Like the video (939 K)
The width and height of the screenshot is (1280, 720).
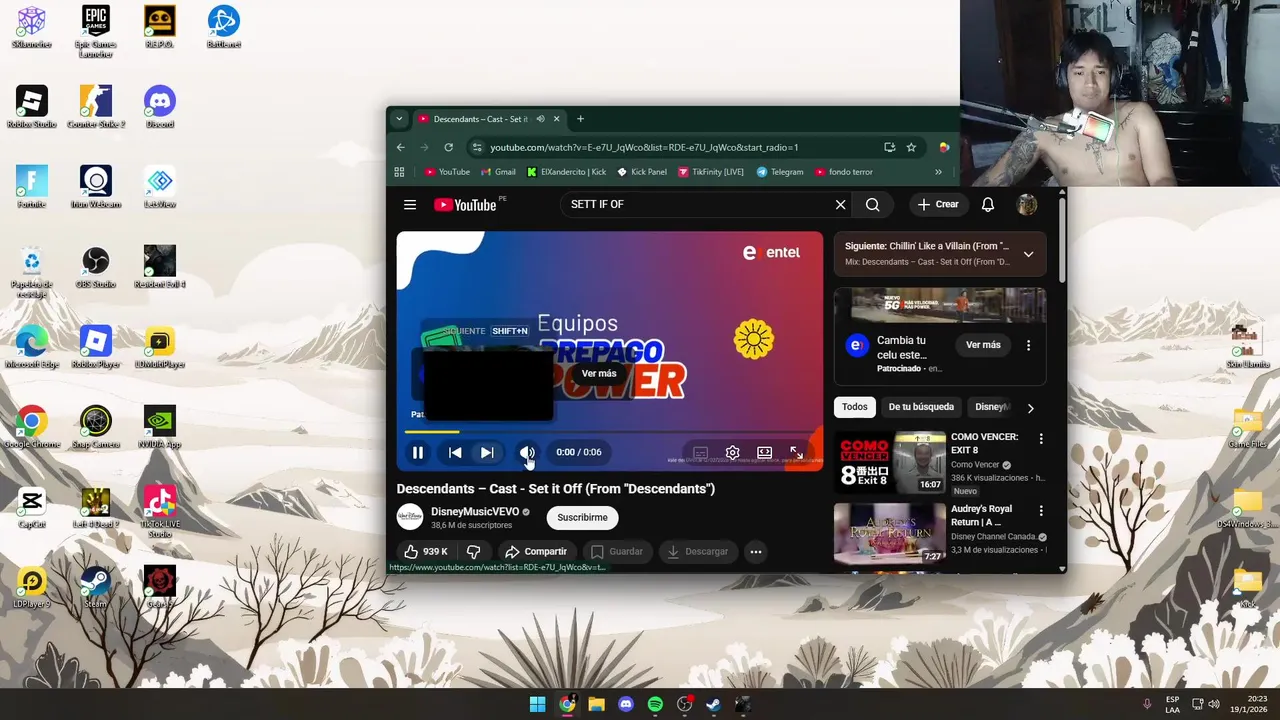coord(426,552)
